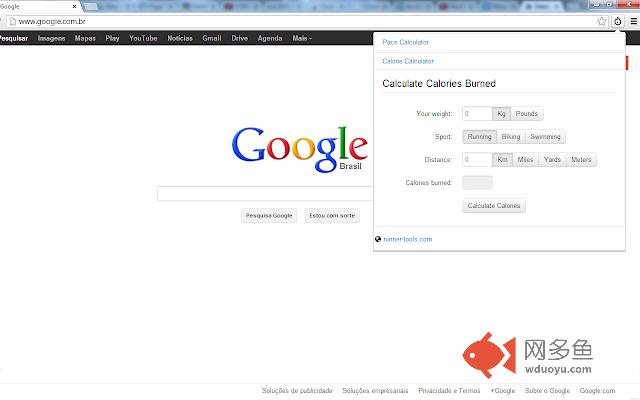
Task: Bookmark page with the star icon
Action: 601,21
